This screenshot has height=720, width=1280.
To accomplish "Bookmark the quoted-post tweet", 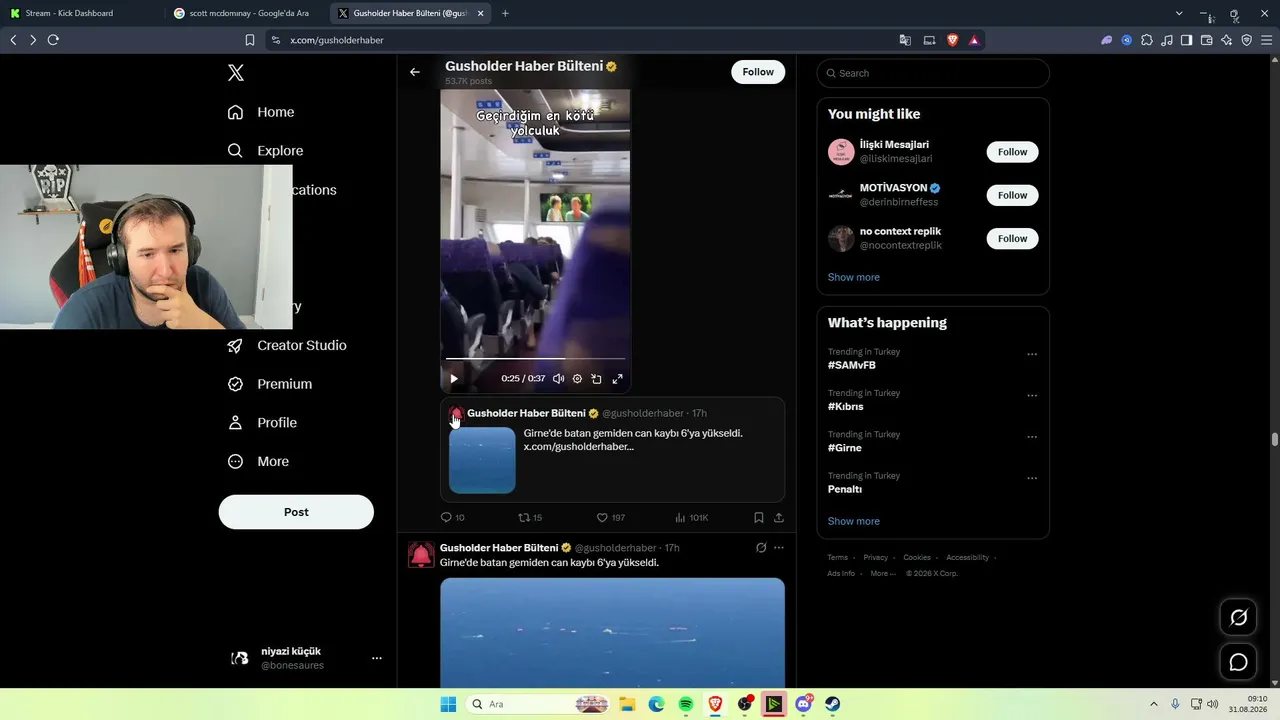I will (x=759, y=517).
